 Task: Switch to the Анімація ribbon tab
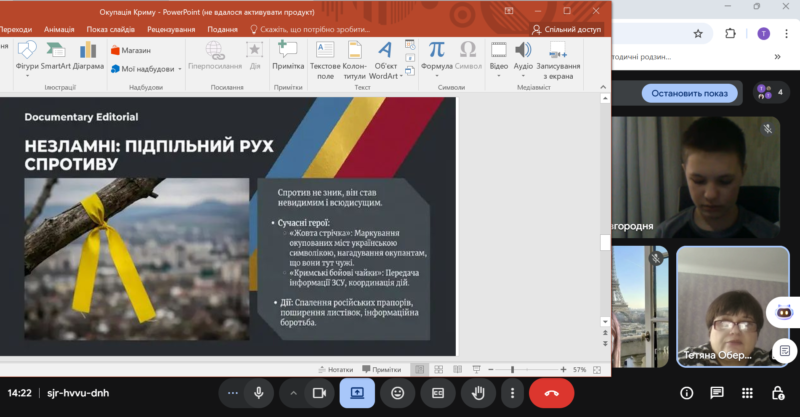pos(59,29)
